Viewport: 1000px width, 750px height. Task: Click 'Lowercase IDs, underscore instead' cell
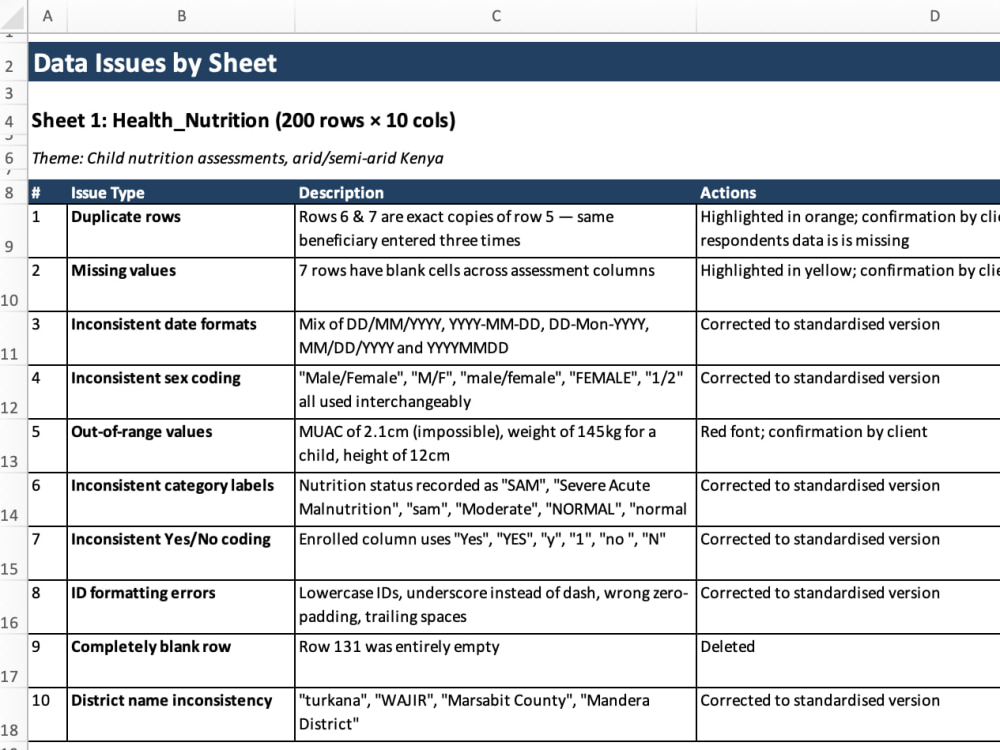(496, 607)
